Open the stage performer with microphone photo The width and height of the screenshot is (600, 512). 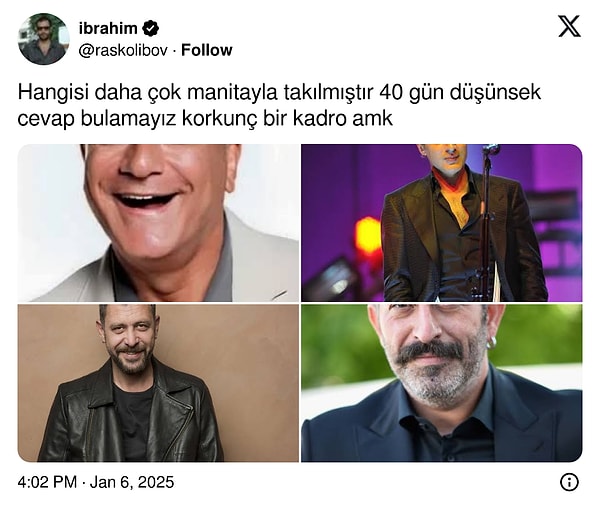tap(442, 223)
